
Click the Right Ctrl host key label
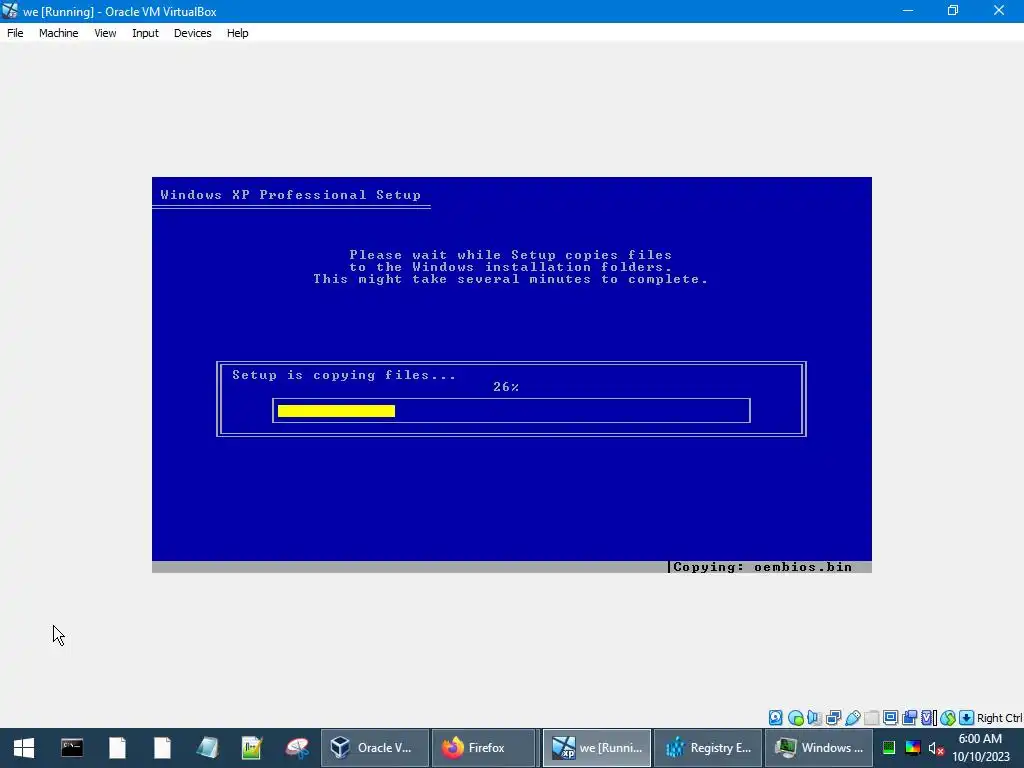1000,718
